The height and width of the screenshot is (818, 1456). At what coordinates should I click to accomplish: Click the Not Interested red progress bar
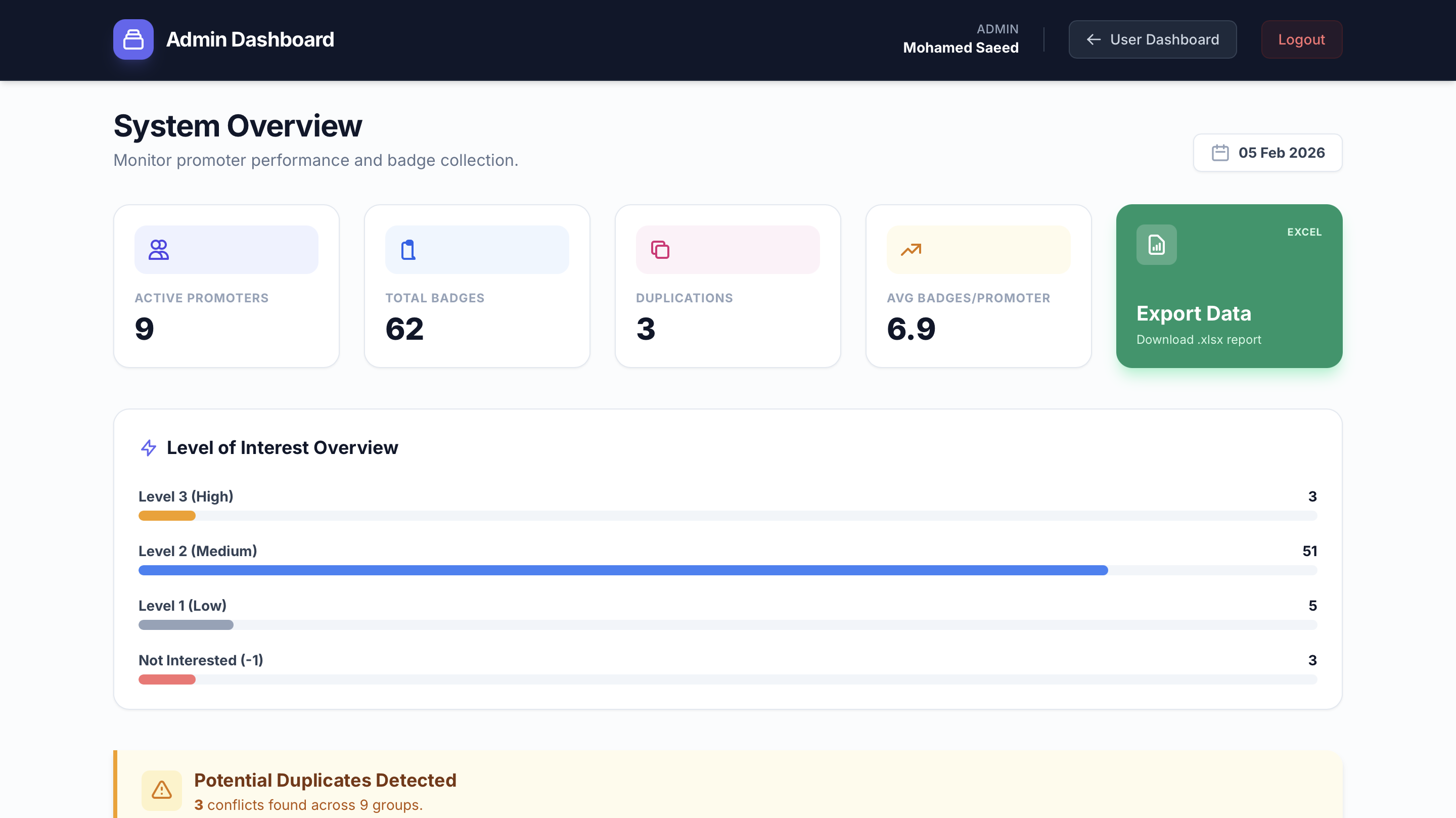pos(167,679)
